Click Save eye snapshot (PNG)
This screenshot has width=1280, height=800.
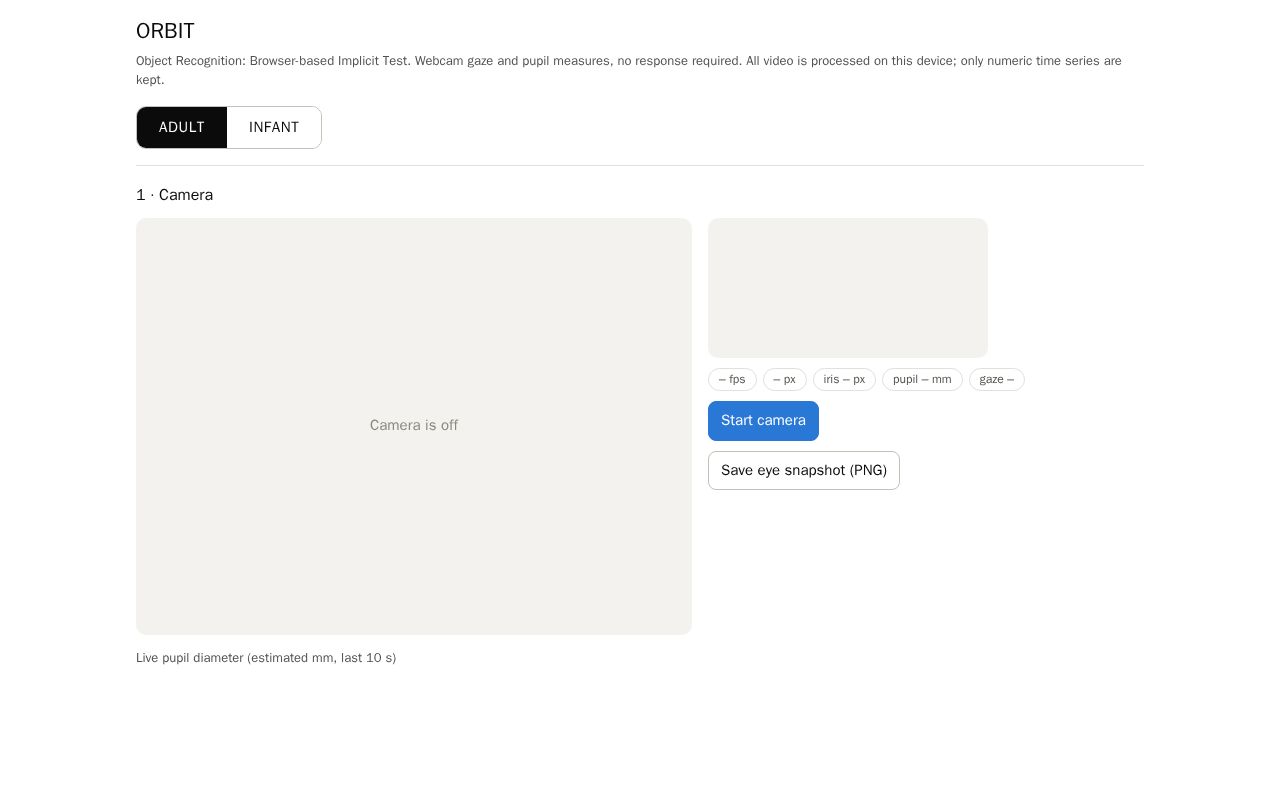pos(804,471)
